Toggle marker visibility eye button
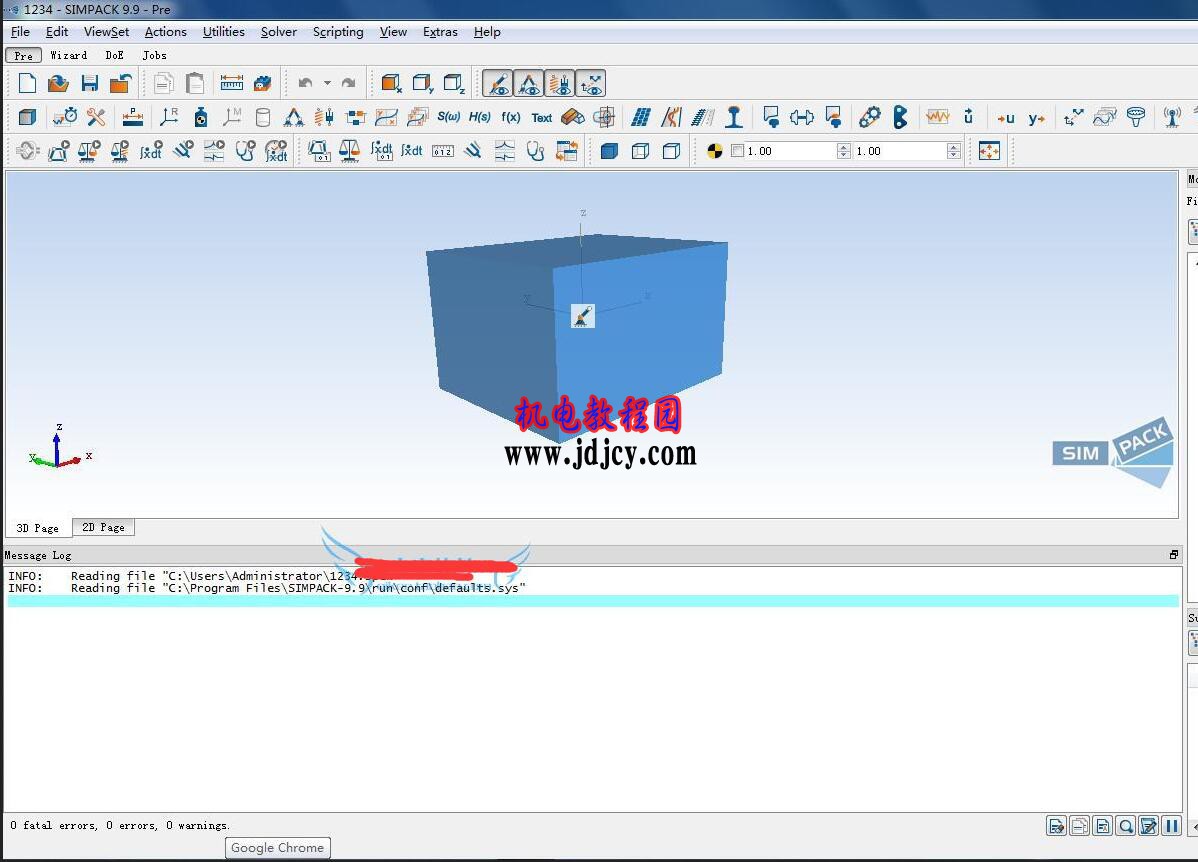Screen dimensions: 1198x862 (591, 83)
